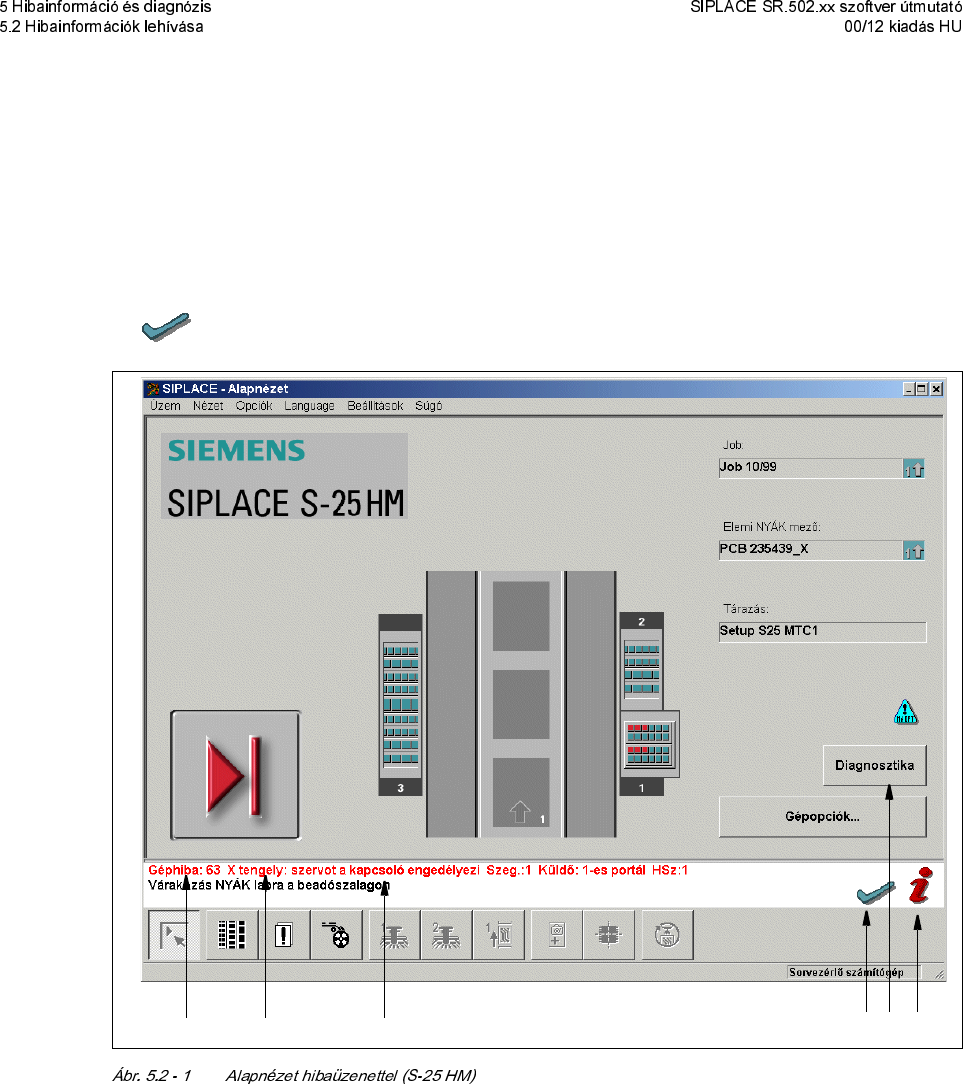This screenshot has width=963, height=1084.
Task: Select feeder table 2 in machine graphic
Action: pyautogui.click(x=642, y=660)
